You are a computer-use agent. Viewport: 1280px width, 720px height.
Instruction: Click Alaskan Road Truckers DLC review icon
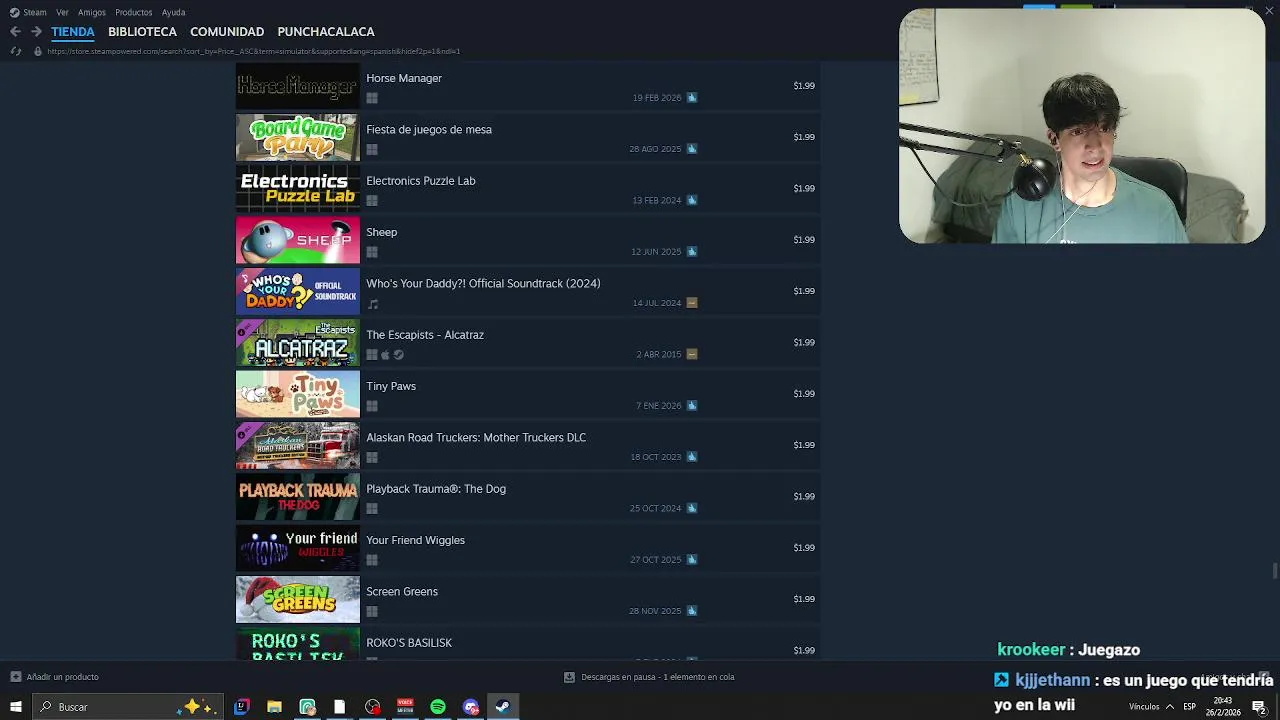692,457
